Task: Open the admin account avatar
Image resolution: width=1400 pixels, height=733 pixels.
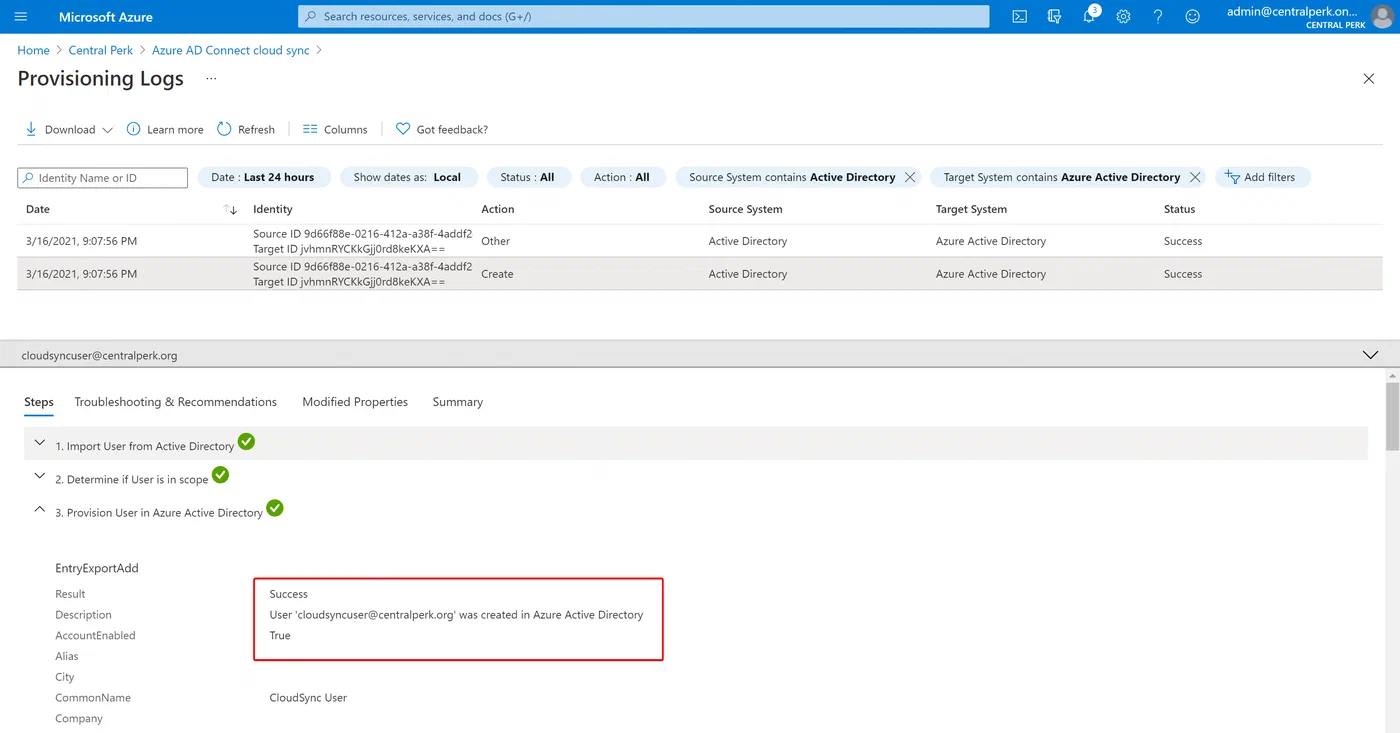Action: [1382, 17]
